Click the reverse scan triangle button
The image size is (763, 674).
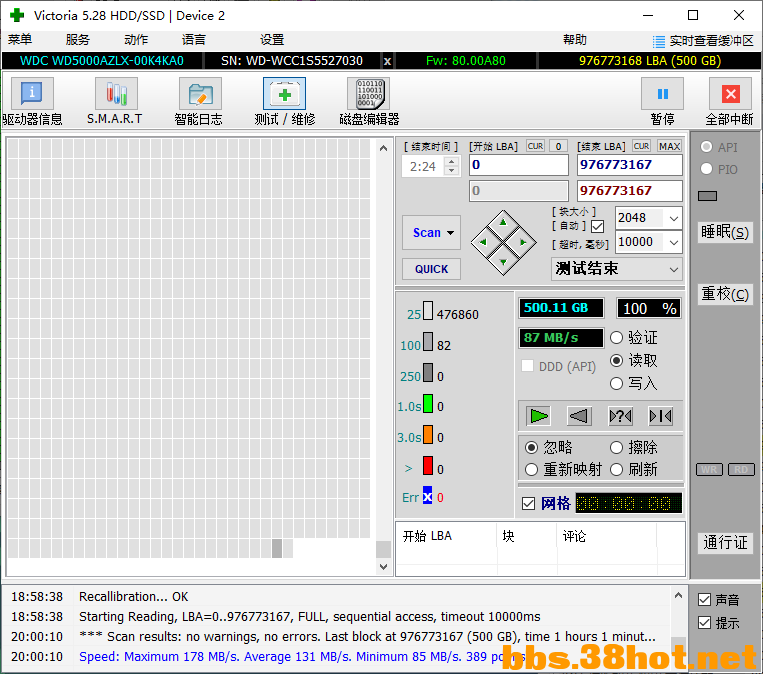[x=579, y=416]
